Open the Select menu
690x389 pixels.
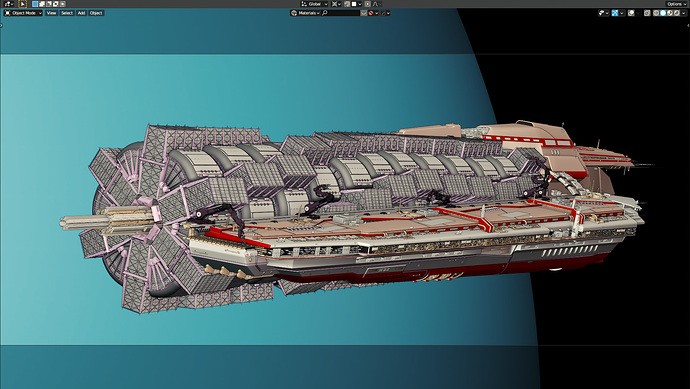(x=67, y=13)
